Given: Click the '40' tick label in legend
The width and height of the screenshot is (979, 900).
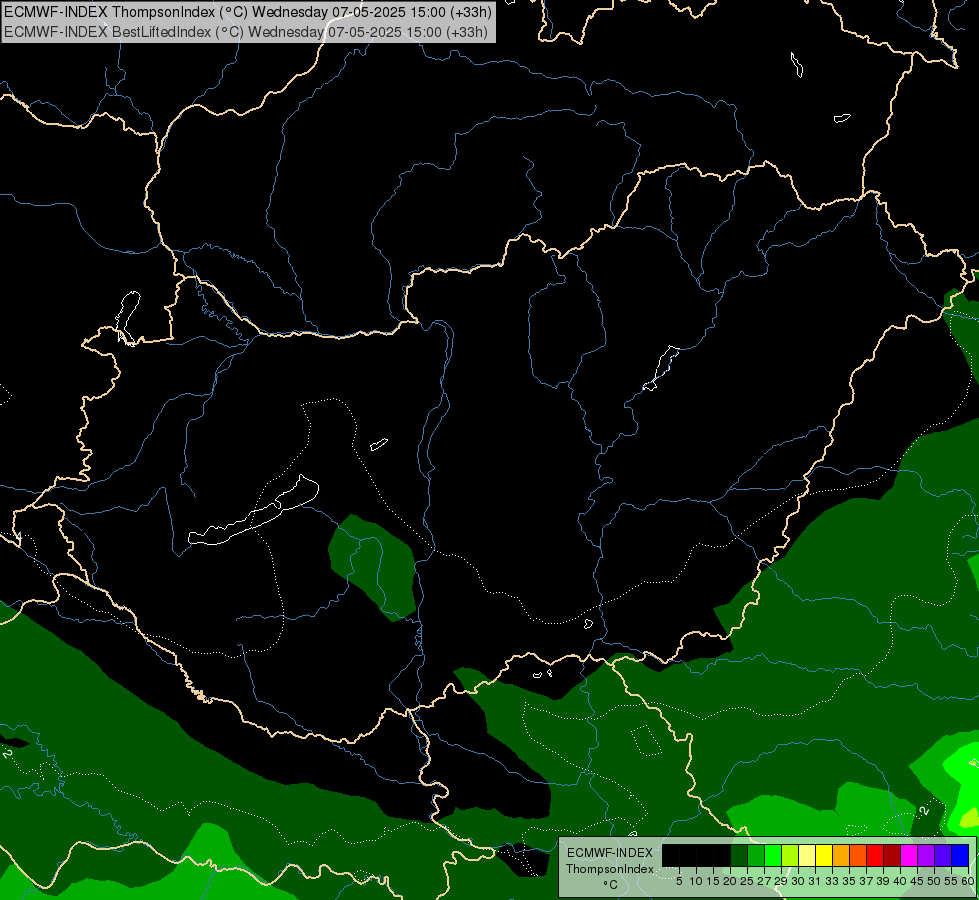Looking at the screenshot, I should [x=900, y=881].
